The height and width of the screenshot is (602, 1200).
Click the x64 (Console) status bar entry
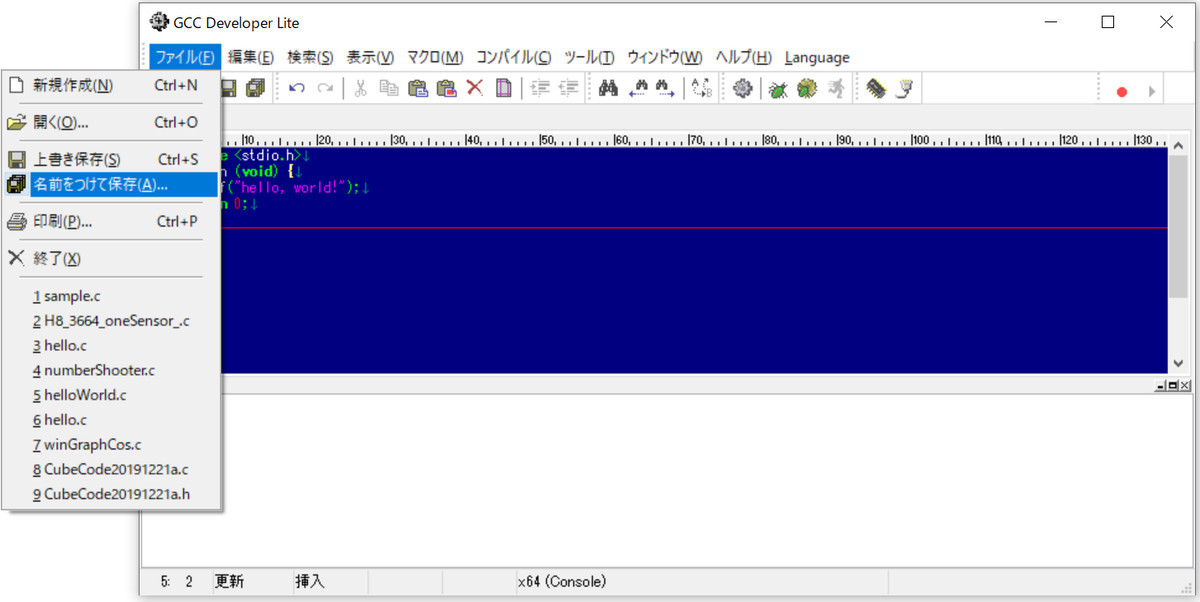(x=561, y=581)
